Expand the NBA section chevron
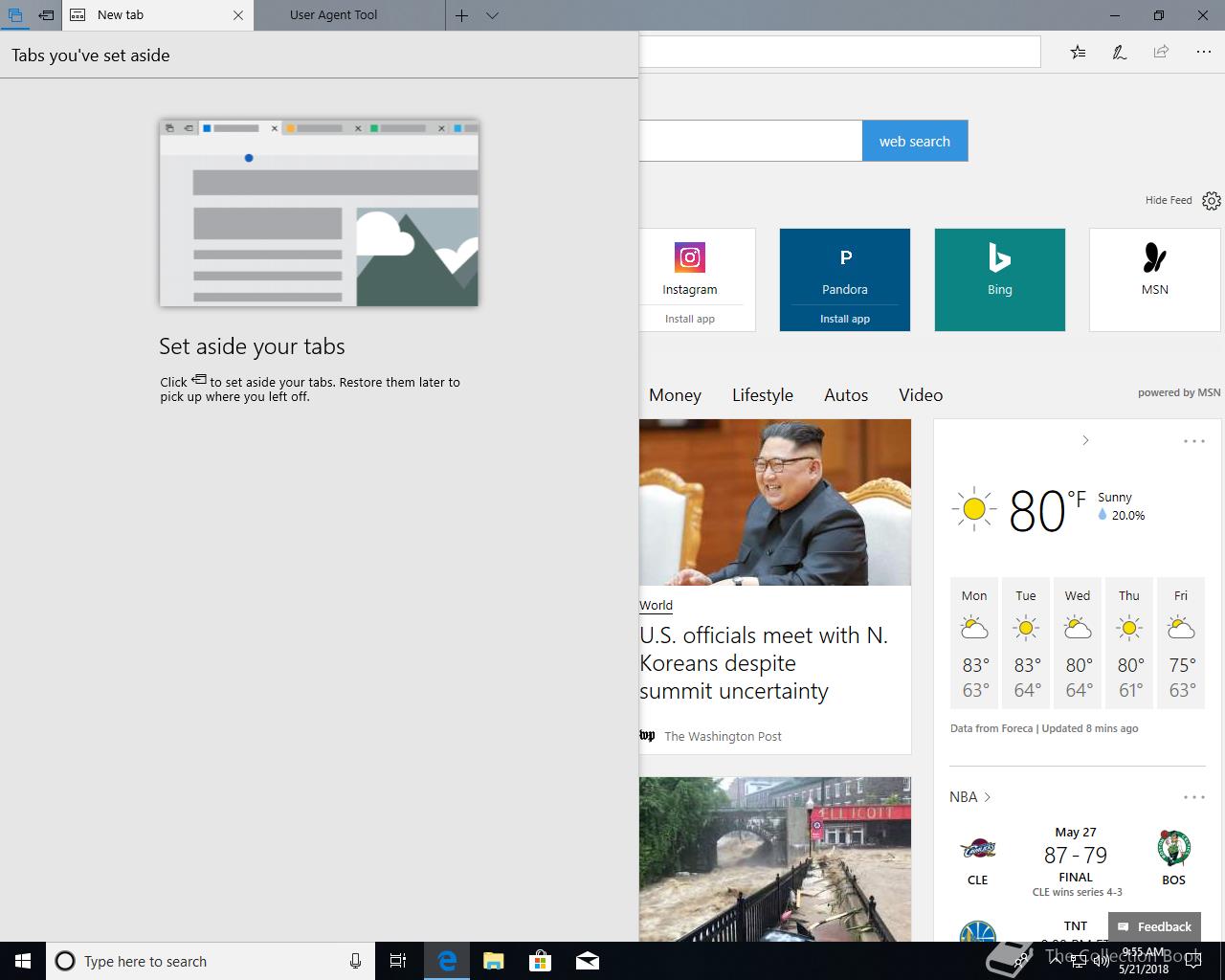 tap(988, 797)
